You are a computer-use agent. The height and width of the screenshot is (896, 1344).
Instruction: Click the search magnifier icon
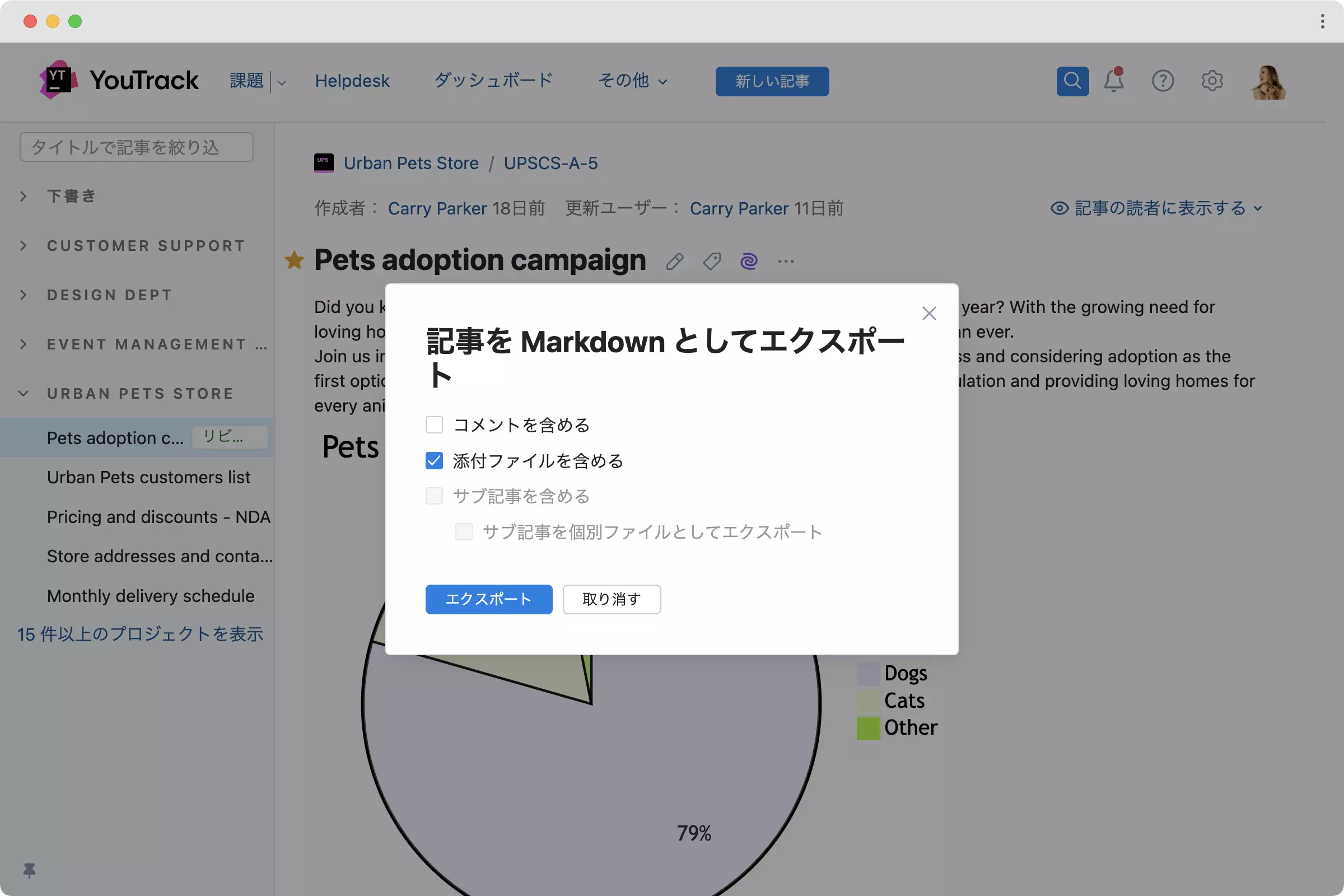click(x=1072, y=81)
